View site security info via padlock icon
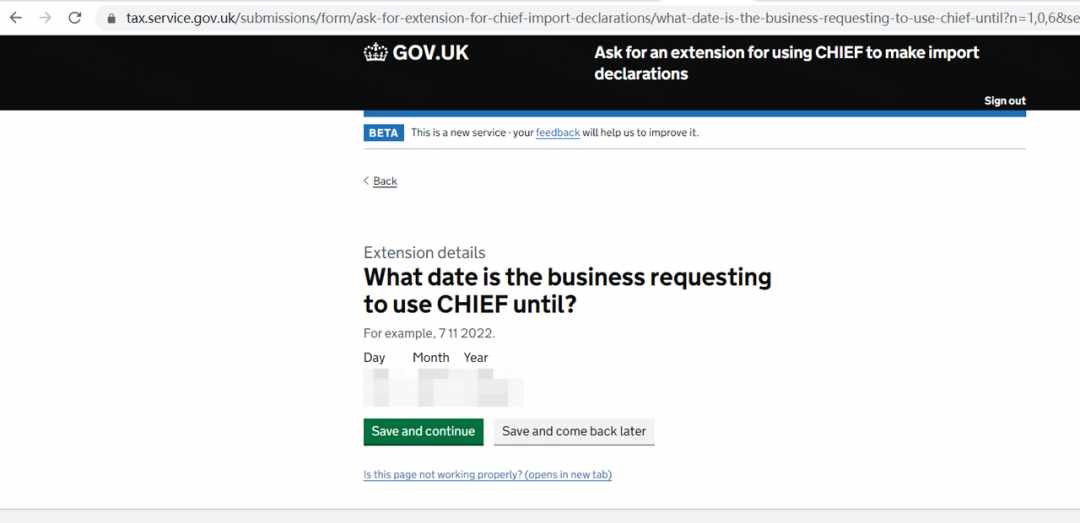The height and width of the screenshot is (523, 1080). (112, 19)
